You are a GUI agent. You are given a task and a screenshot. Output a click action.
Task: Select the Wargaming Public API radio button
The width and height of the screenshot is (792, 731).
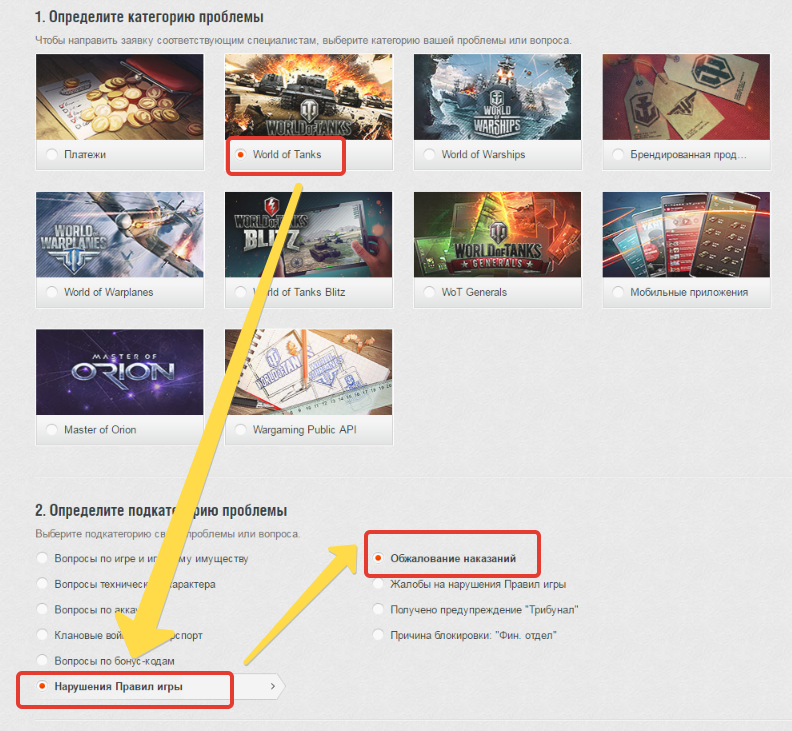(241, 429)
